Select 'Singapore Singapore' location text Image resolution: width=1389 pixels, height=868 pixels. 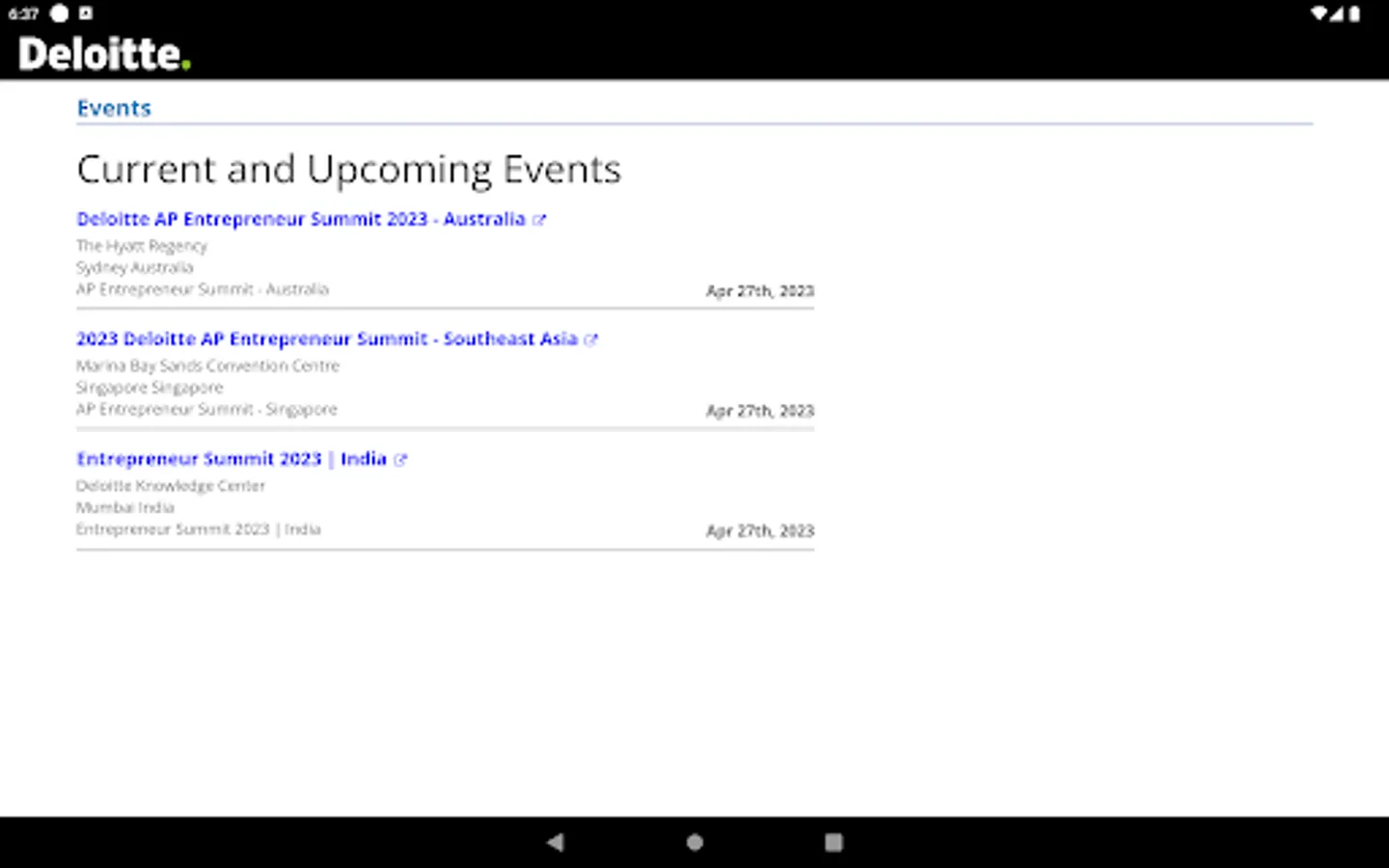coord(150,388)
